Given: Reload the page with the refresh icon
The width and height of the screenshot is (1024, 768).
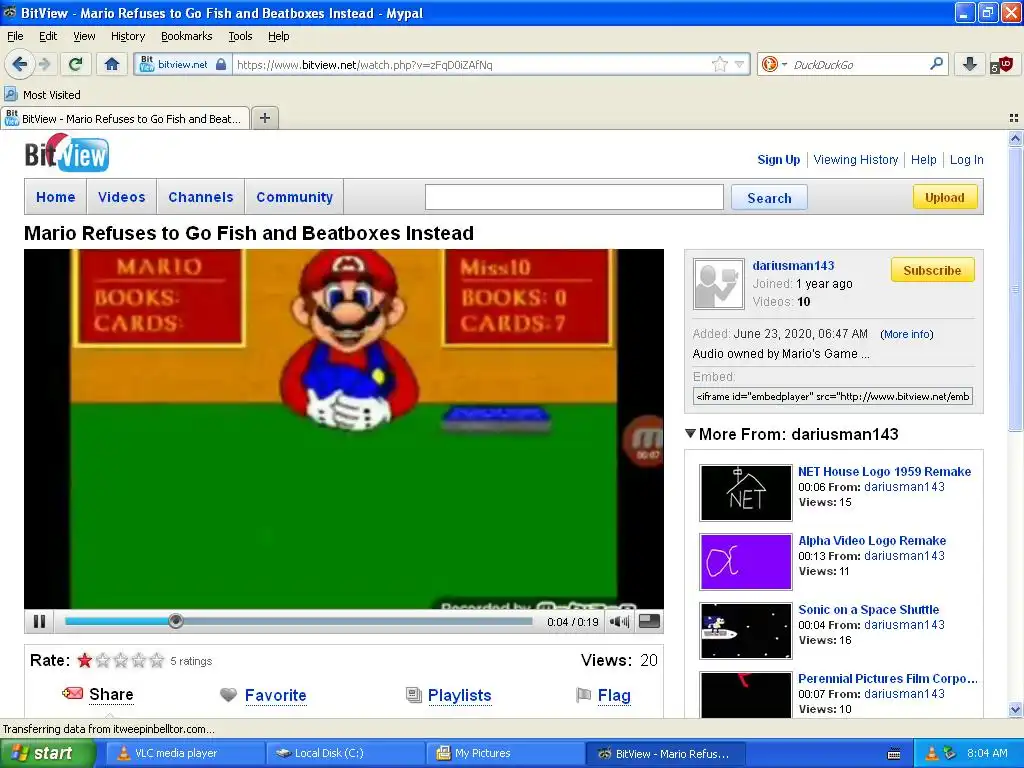Looking at the screenshot, I should tap(75, 64).
